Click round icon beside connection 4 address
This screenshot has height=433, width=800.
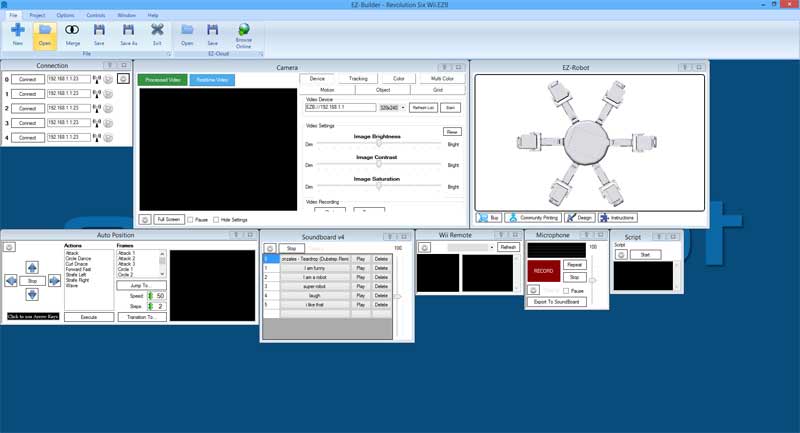(x=108, y=137)
